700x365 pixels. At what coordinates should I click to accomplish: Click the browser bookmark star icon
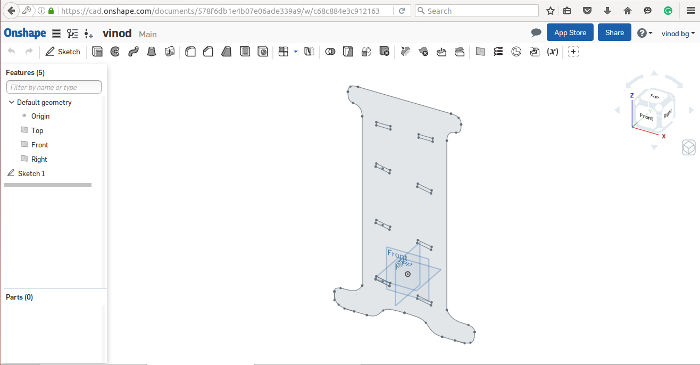550,11
